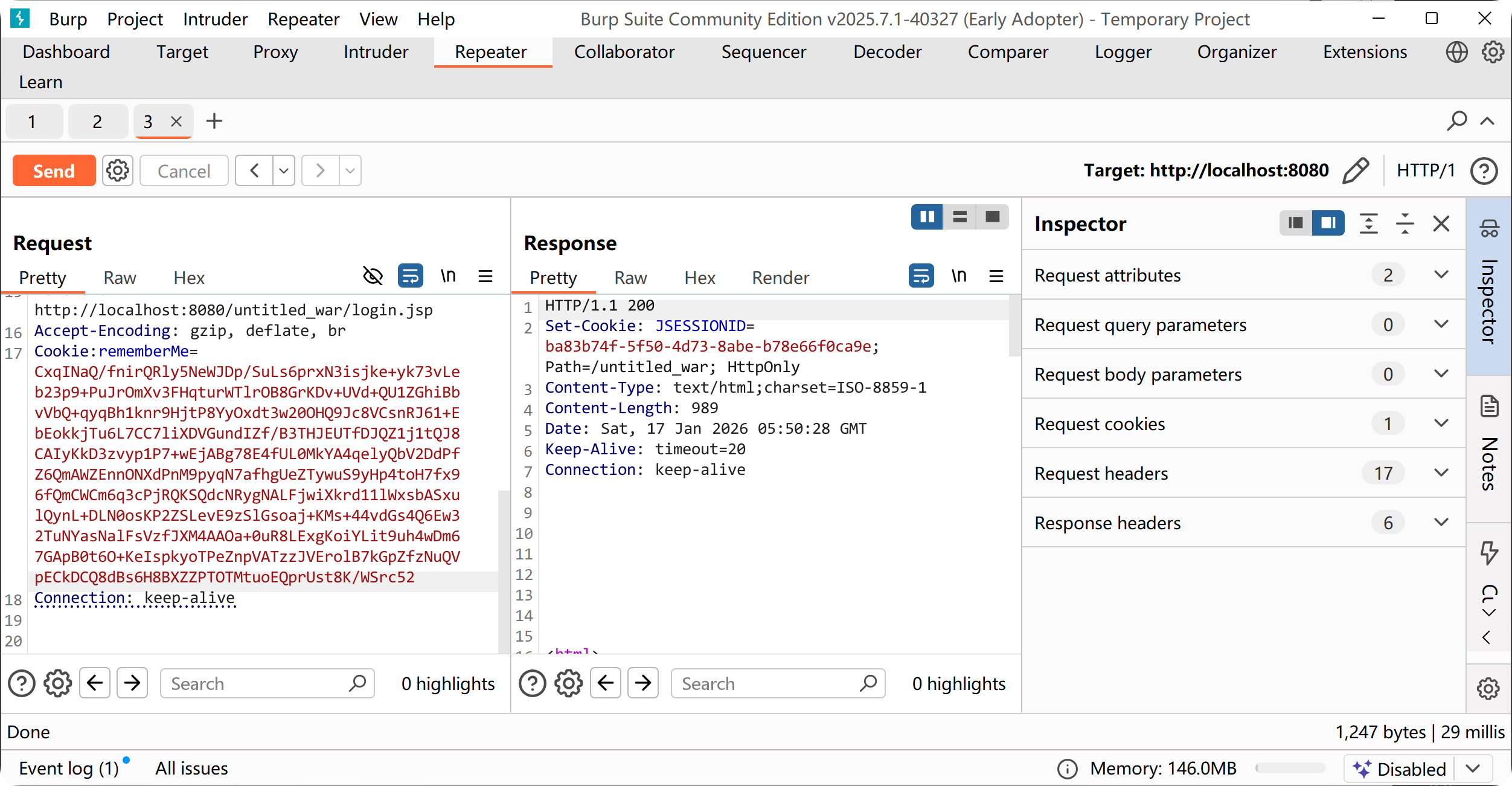Open send options gear next to Send
The height and width of the screenshot is (786, 1512).
tap(117, 171)
